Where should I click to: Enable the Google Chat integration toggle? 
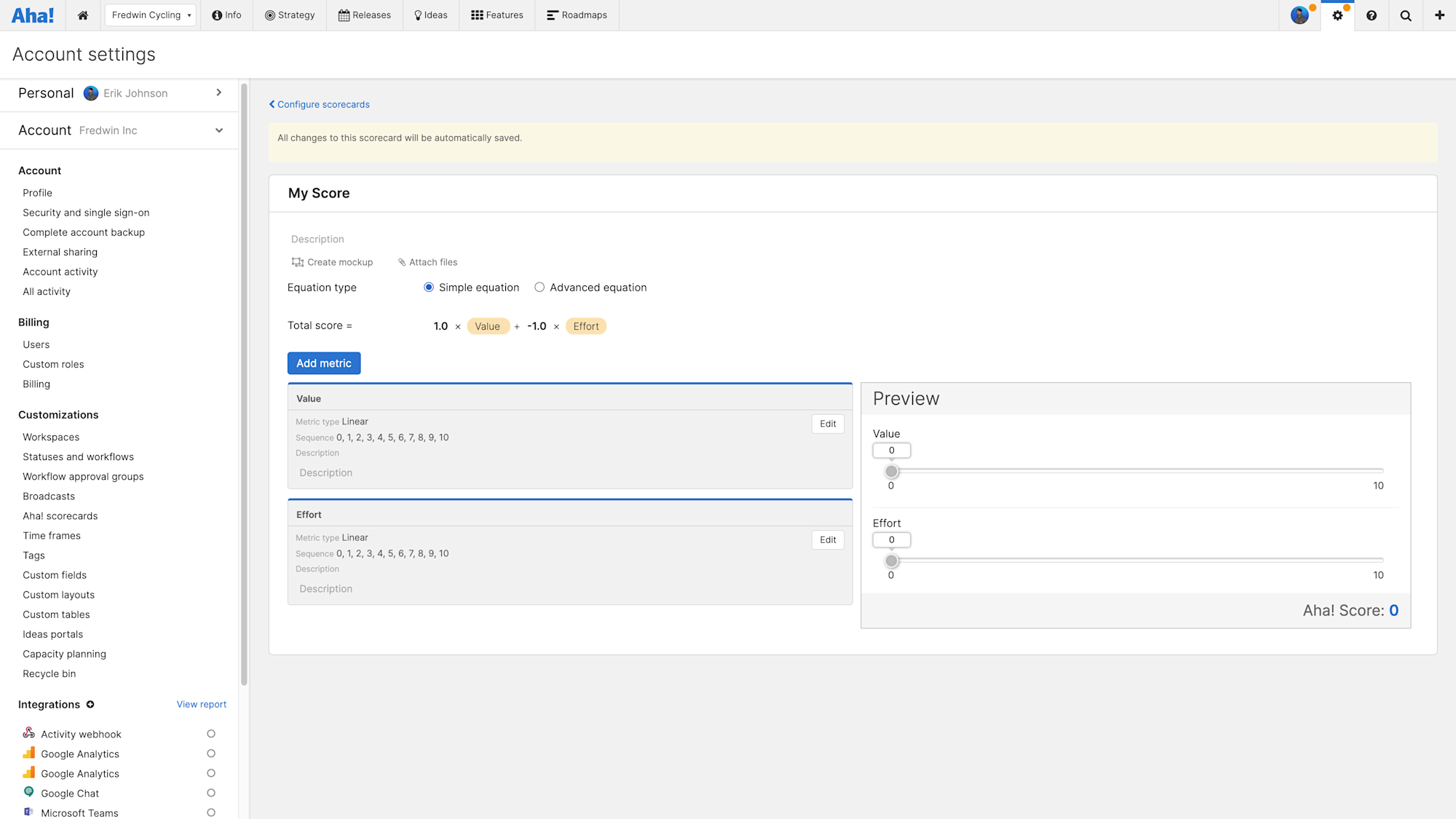coord(211,793)
